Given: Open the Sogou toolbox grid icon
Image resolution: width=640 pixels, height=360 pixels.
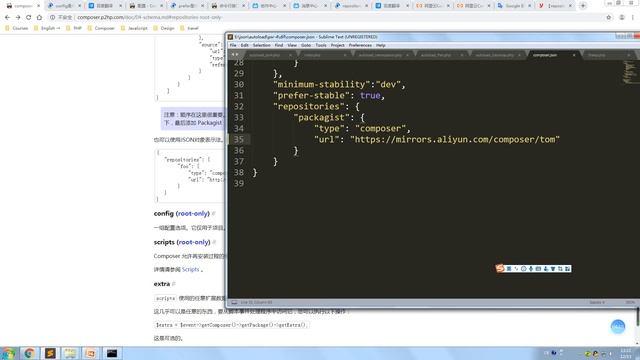Looking at the screenshot, I should [568, 269].
